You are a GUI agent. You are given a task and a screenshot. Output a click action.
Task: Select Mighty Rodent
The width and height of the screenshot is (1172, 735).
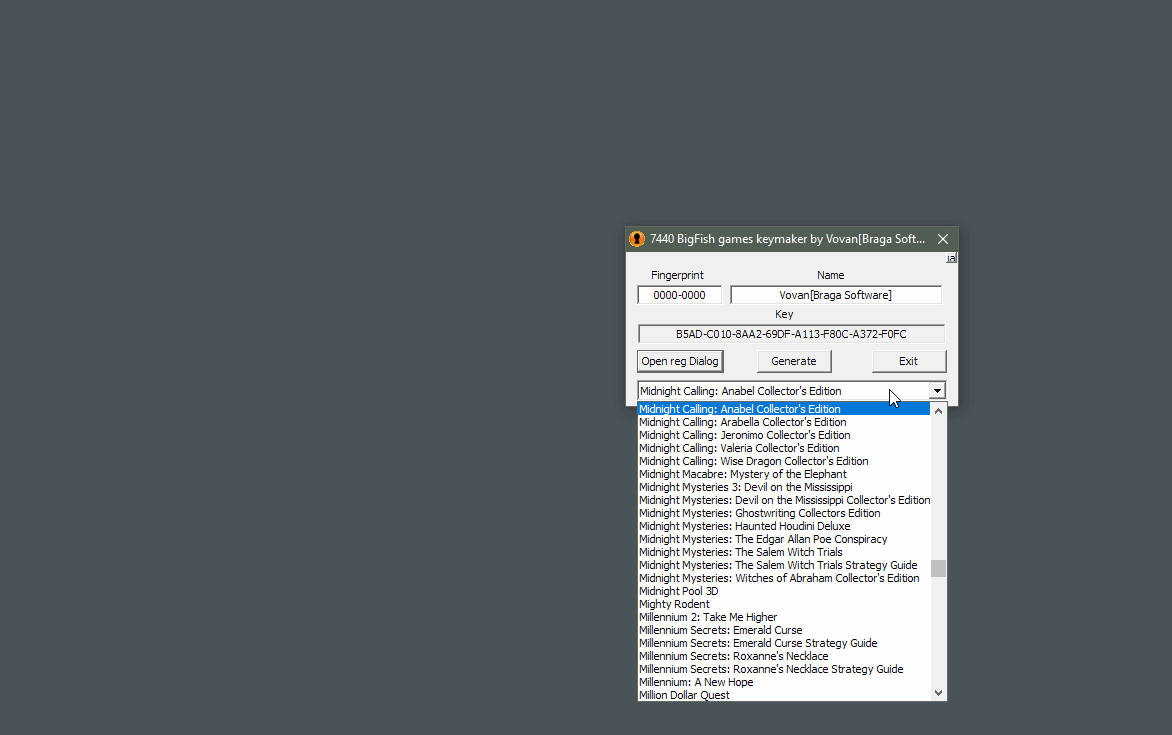(x=783, y=604)
